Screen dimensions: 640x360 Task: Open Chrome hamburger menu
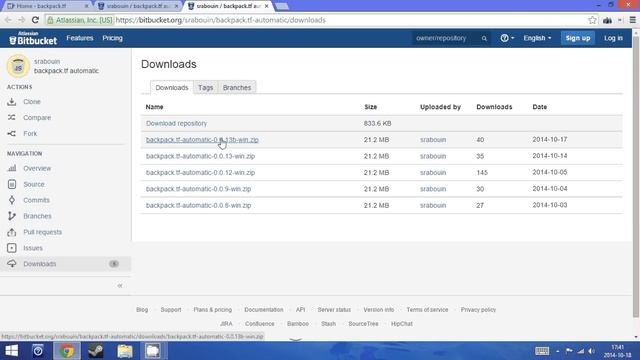(633, 20)
